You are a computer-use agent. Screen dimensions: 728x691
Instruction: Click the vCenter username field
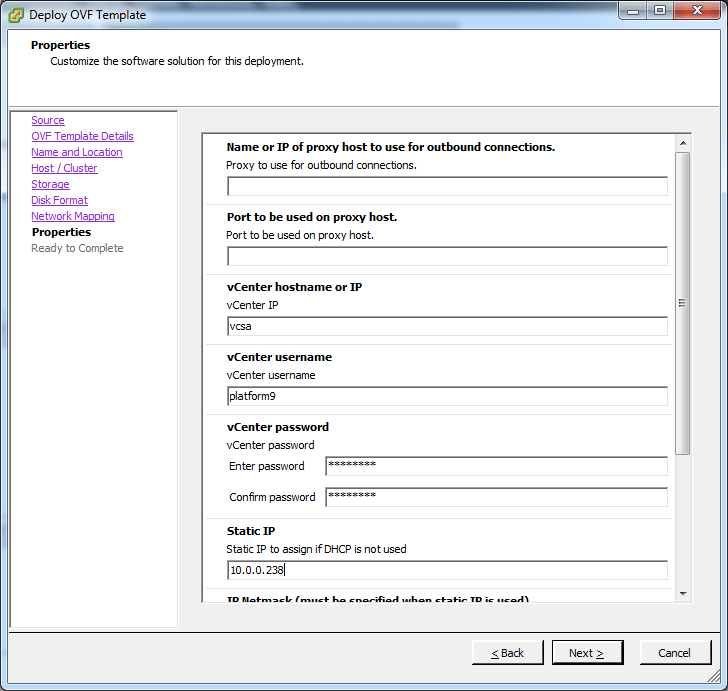tap(447, 396)
